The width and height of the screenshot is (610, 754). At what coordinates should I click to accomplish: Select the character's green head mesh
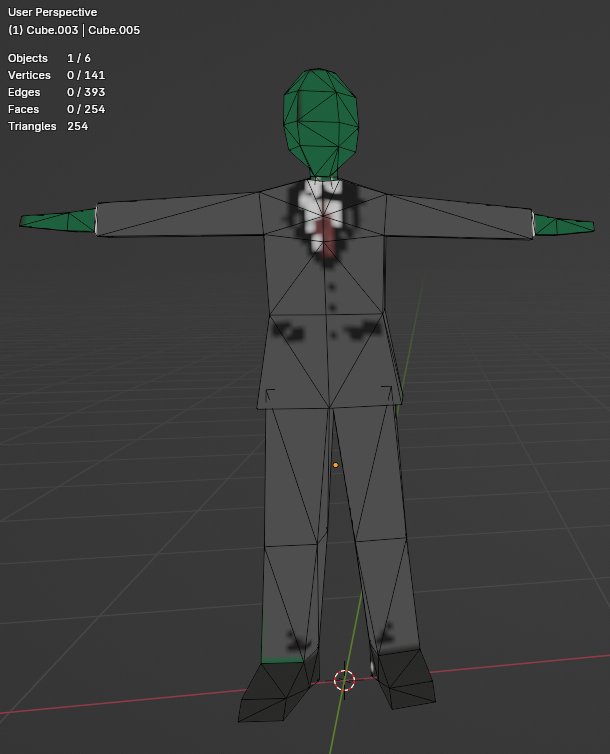321,123
